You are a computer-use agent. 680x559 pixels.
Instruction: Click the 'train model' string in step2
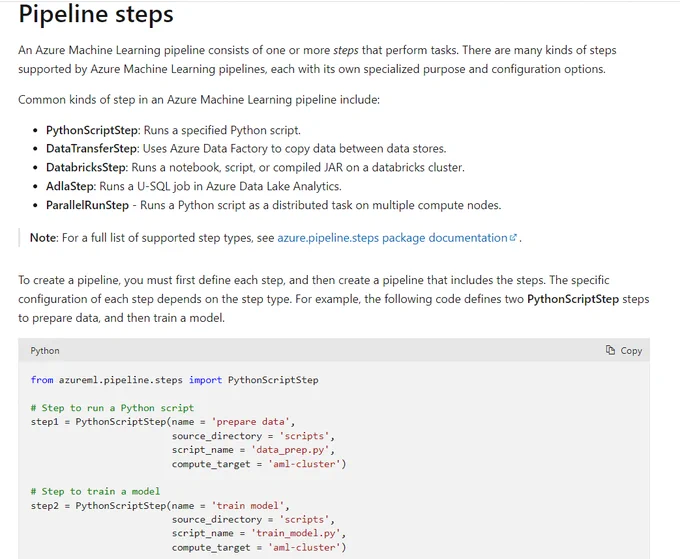pyautogui.click(x=248, y=506)
